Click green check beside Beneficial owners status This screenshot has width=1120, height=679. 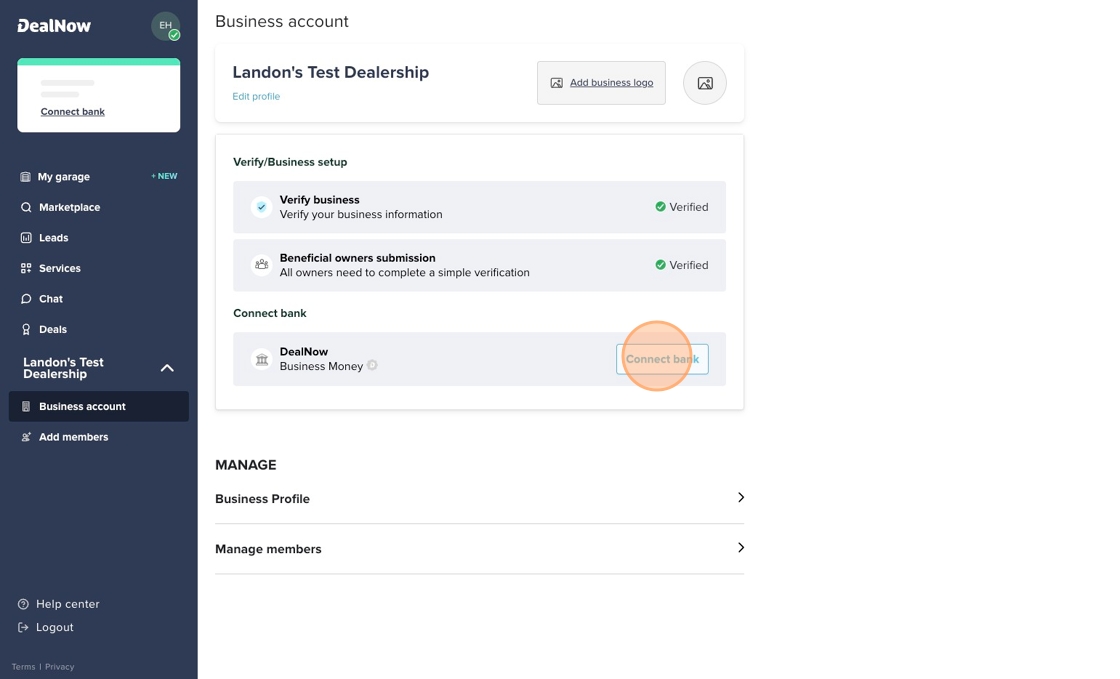pos(660,265)
